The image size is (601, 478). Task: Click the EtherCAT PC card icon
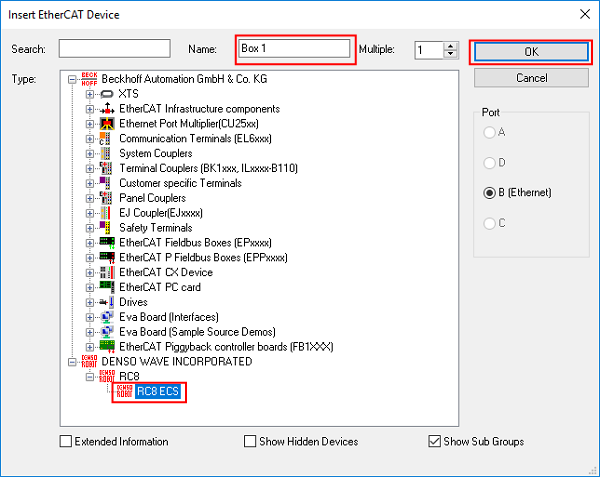click(x=107, y=287)
